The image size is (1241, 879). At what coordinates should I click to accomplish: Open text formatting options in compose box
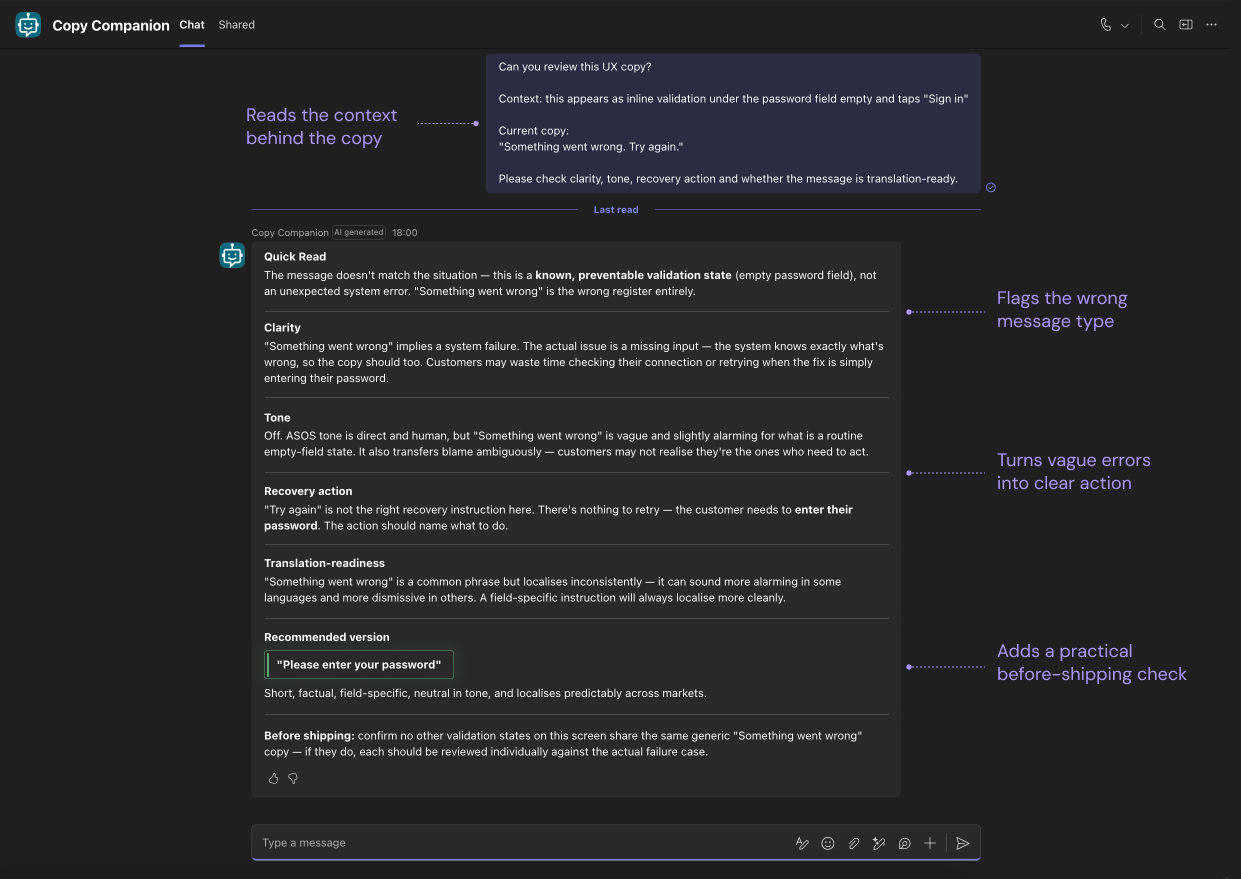click(802, 843)
